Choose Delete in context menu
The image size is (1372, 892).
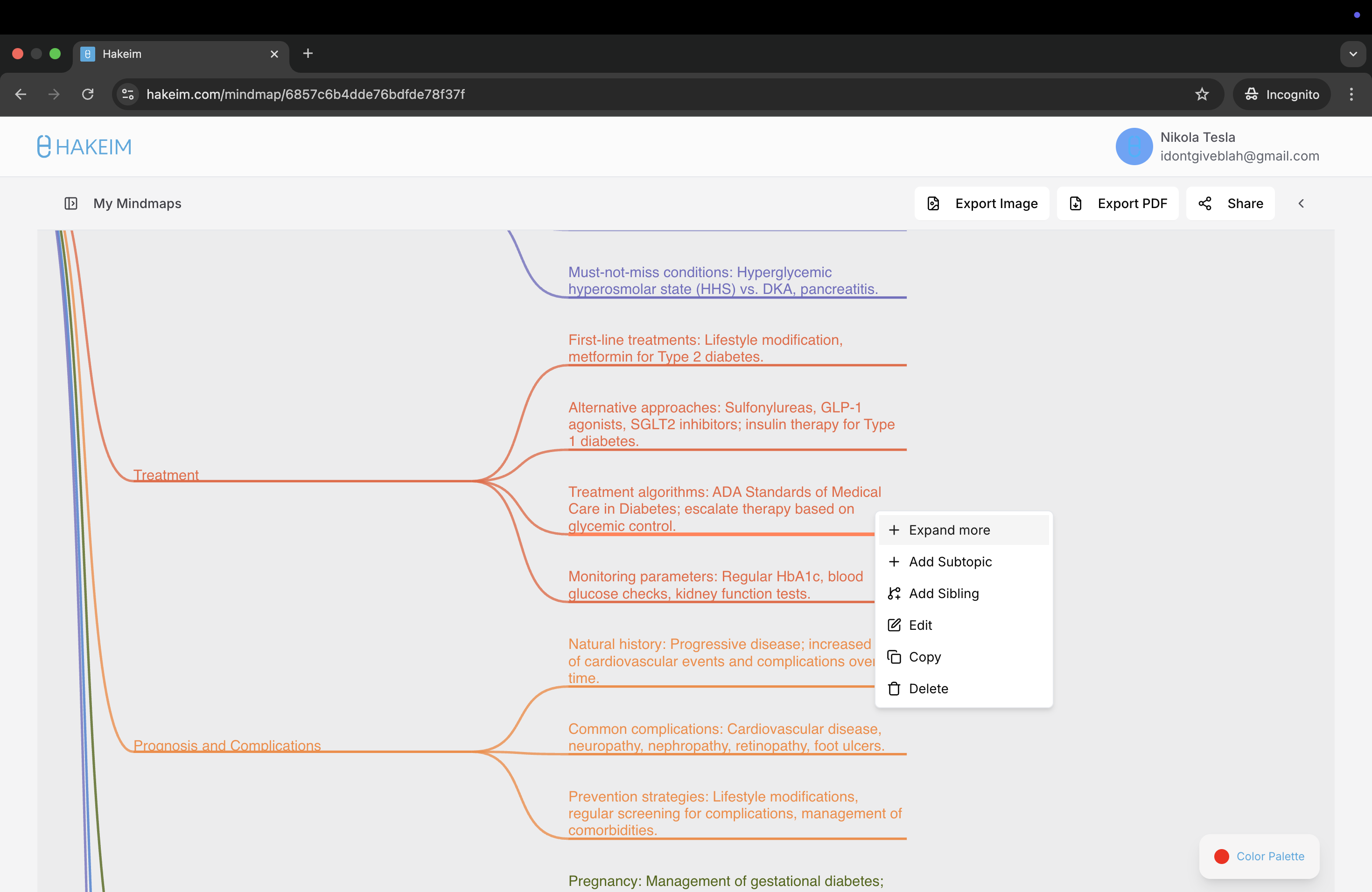(964, 689)
